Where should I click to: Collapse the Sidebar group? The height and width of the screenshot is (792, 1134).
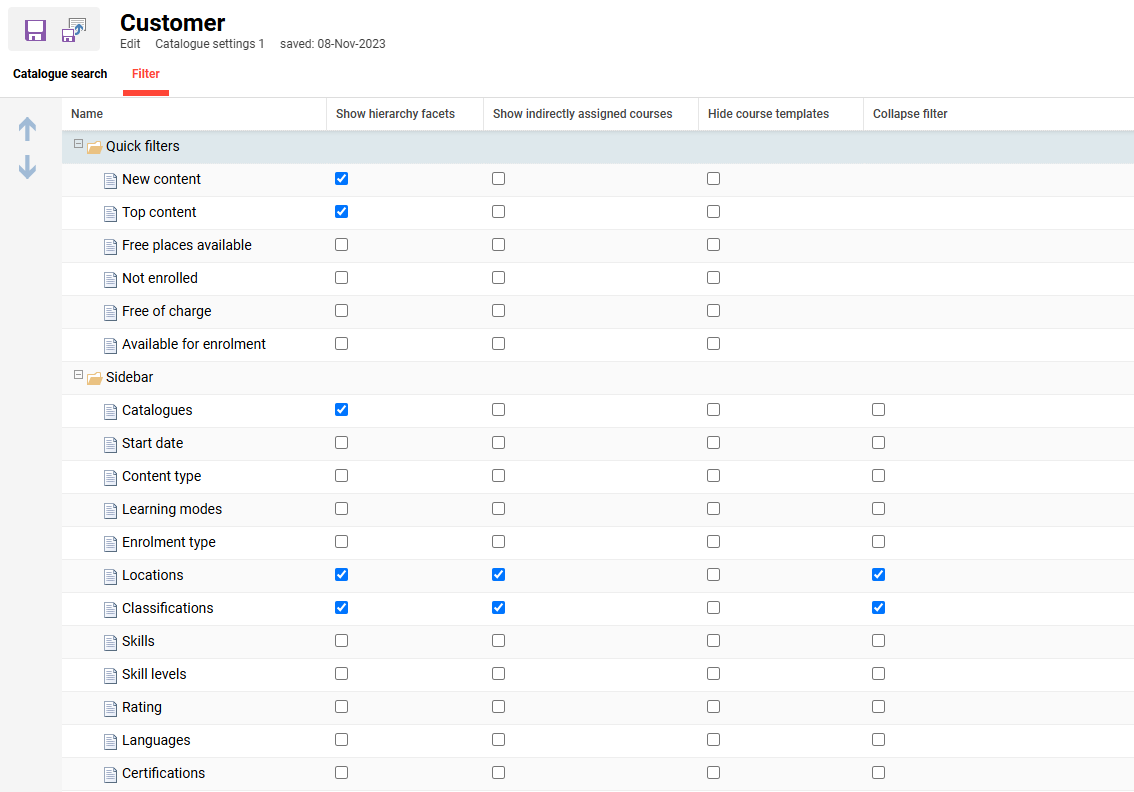[78, 375]
